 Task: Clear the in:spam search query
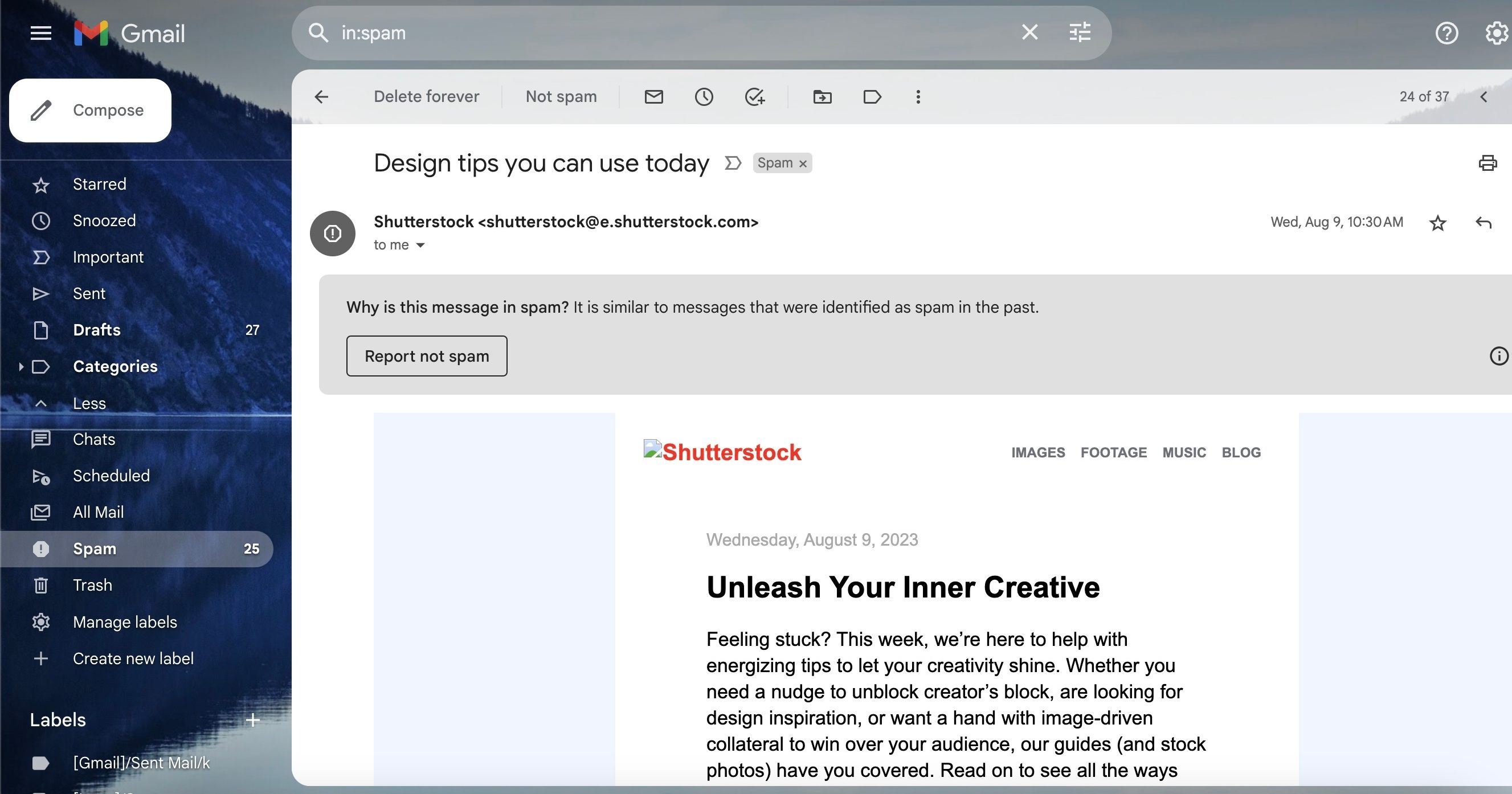pos(1029,32)
